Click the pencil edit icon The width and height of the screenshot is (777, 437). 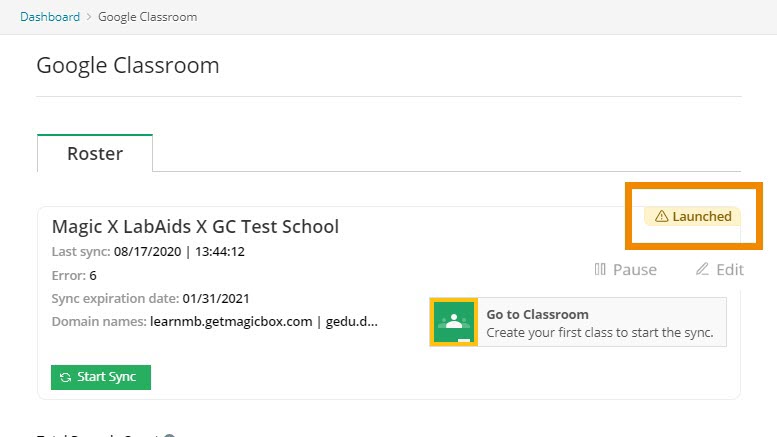coord(702,270)
